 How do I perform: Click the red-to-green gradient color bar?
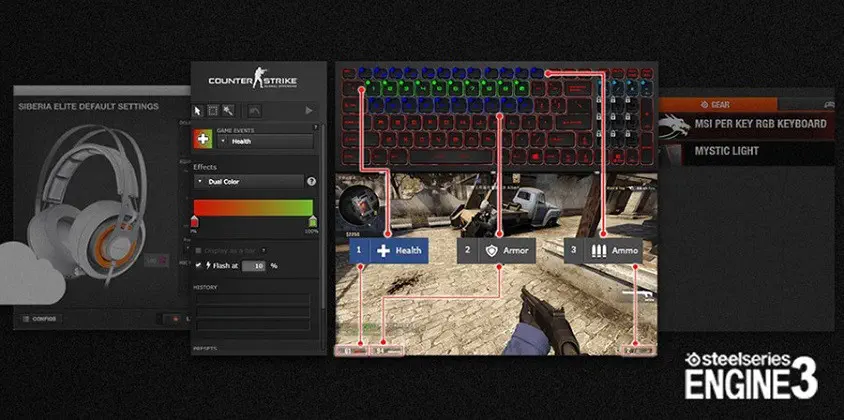(253, 207)
